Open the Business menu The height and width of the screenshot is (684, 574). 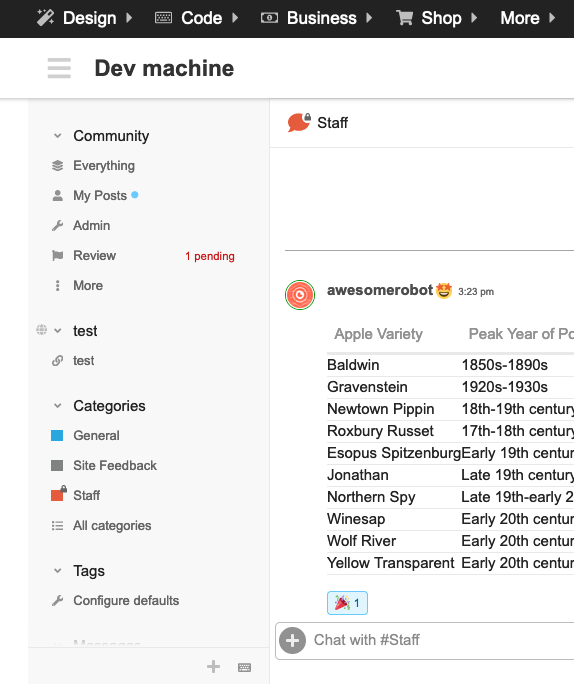pos(321,18)
